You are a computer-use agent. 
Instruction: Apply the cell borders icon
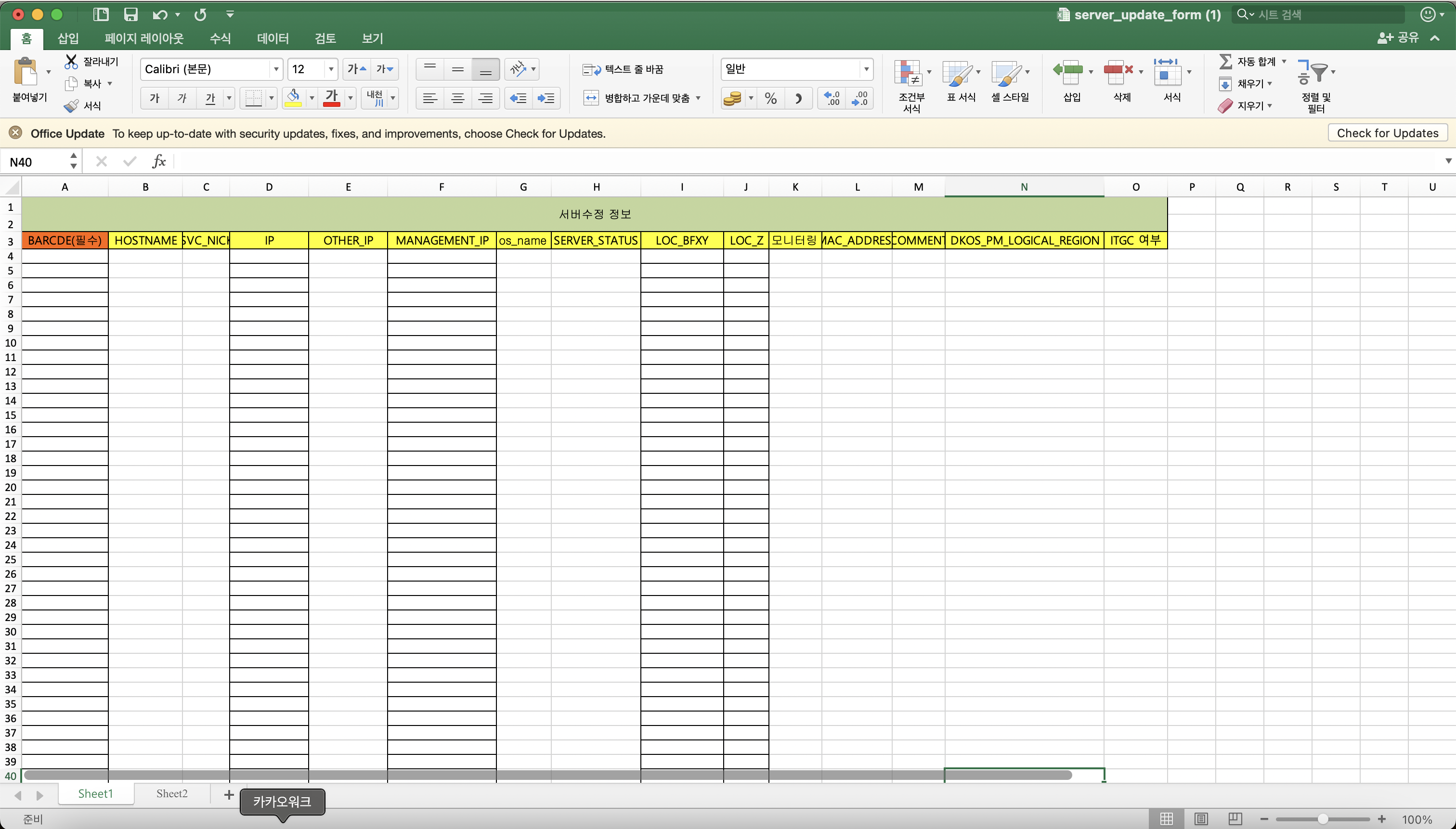coord(253,98)
